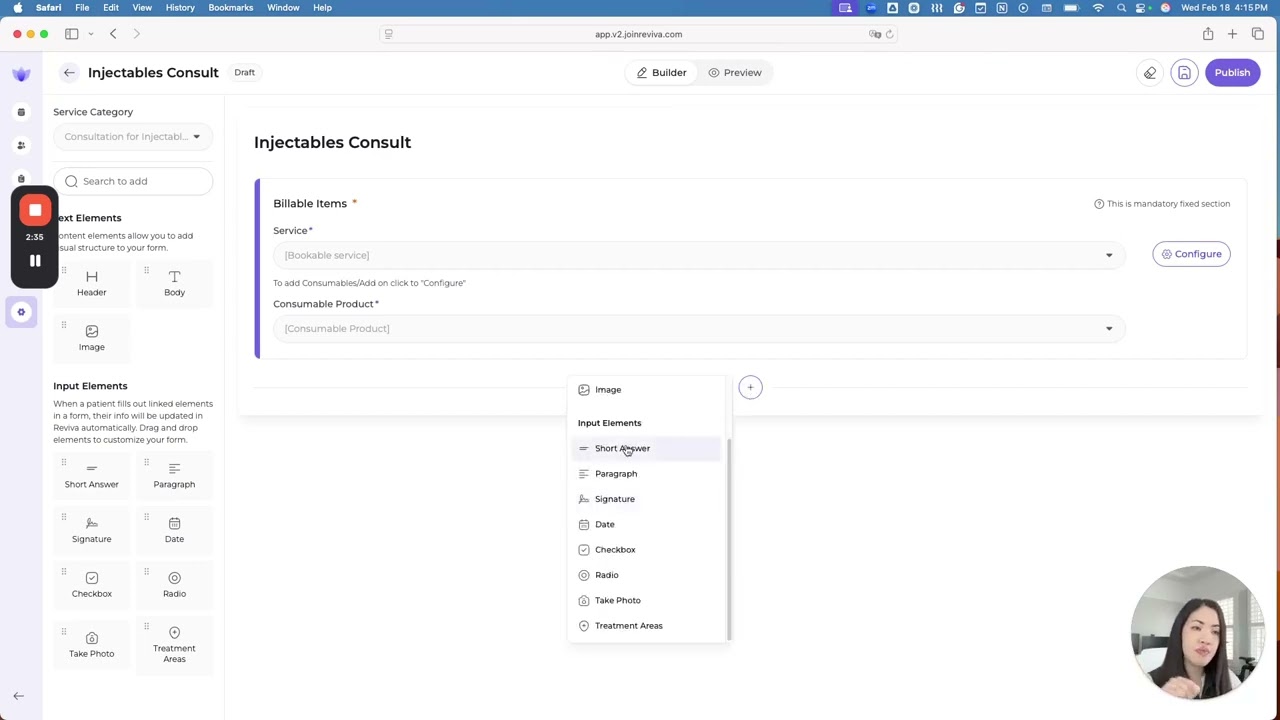Choose Short Answer in popup menu

[647, 448]
